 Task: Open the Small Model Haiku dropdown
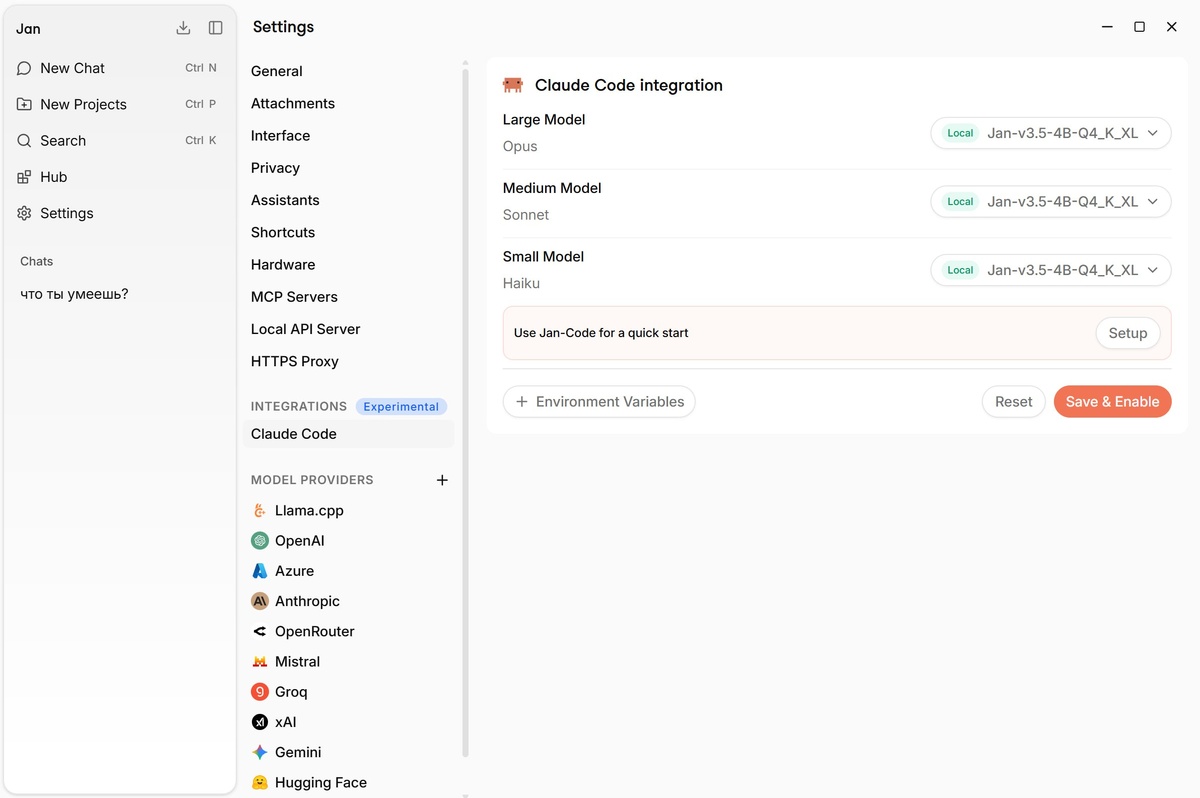click(1050, 270)
